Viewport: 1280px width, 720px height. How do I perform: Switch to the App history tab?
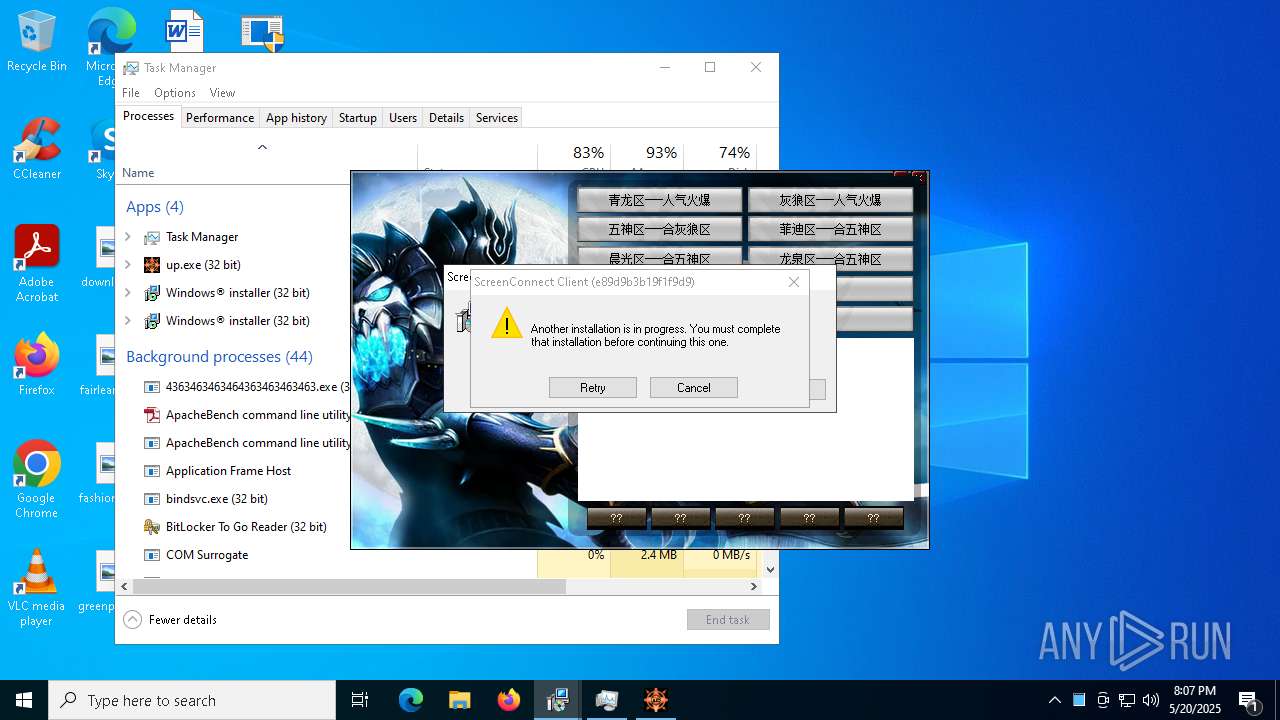point(296,118)
